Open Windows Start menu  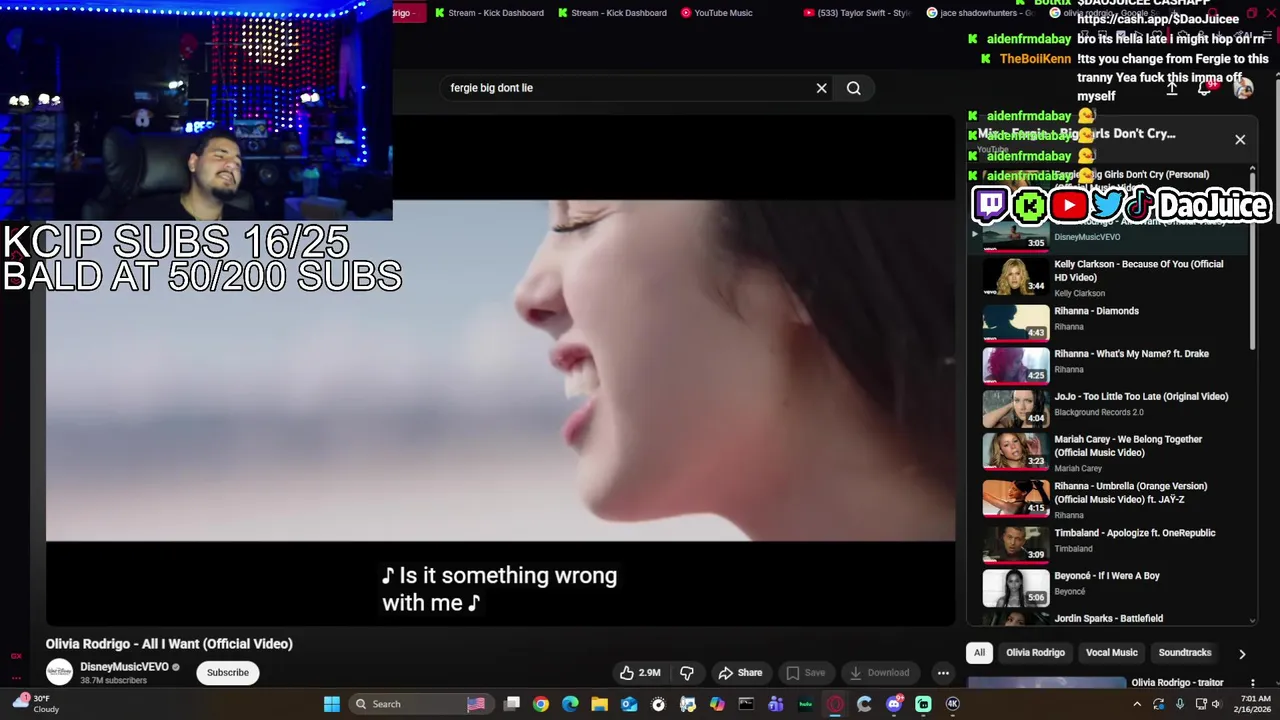click(331, 704)
